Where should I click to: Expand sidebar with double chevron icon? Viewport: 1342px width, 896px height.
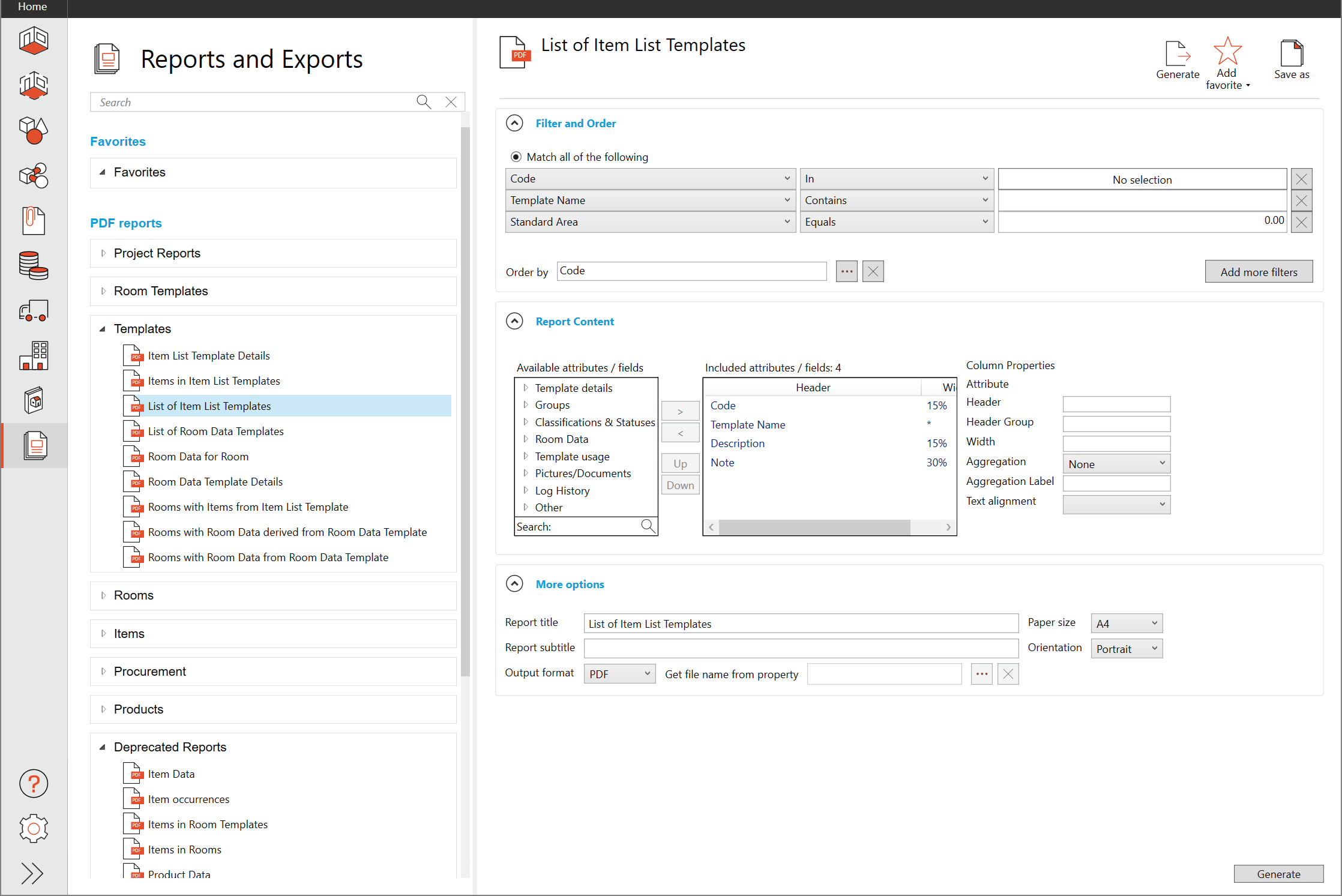pos(32,873)
